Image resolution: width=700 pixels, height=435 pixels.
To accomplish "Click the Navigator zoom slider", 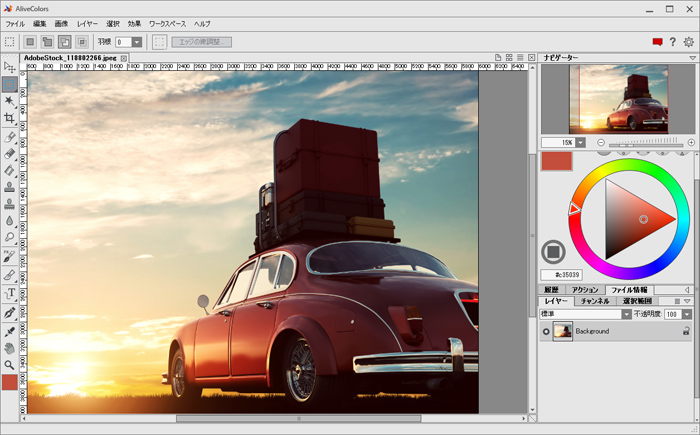I will (646, 144).
